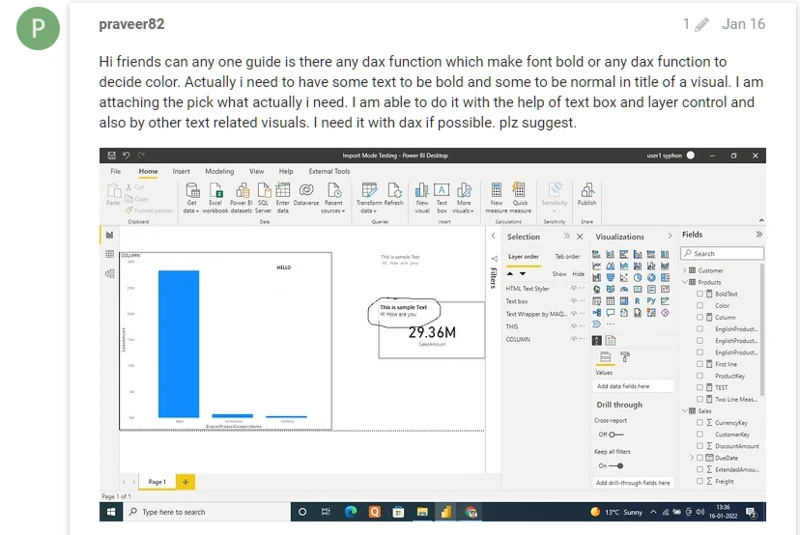Open praveer82 user profile link
Image resolution: width=800 pixels, height=535 pixels.
(x=132, y=24)
